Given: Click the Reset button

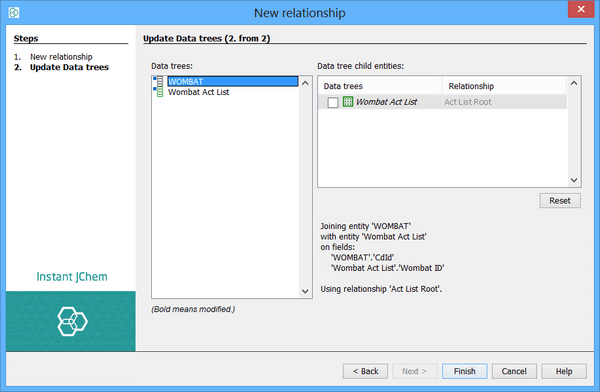Looking at the screenshot, I should tap(560, 201).
